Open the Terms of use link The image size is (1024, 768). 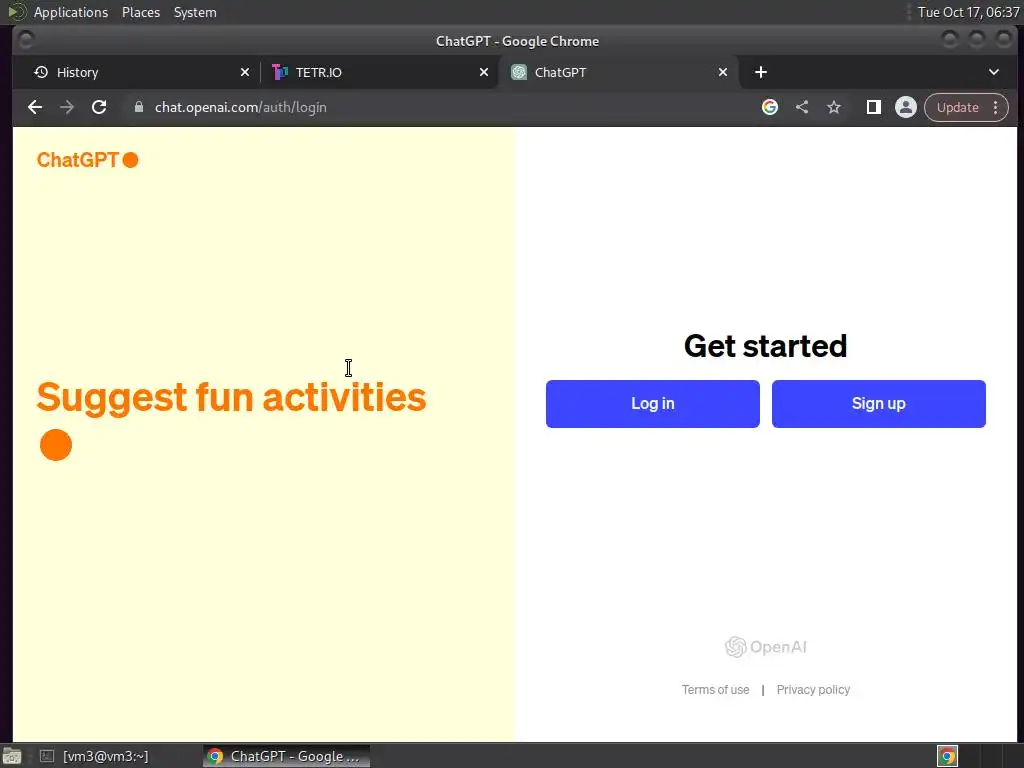pyautogui.click(x=715, y=690)
